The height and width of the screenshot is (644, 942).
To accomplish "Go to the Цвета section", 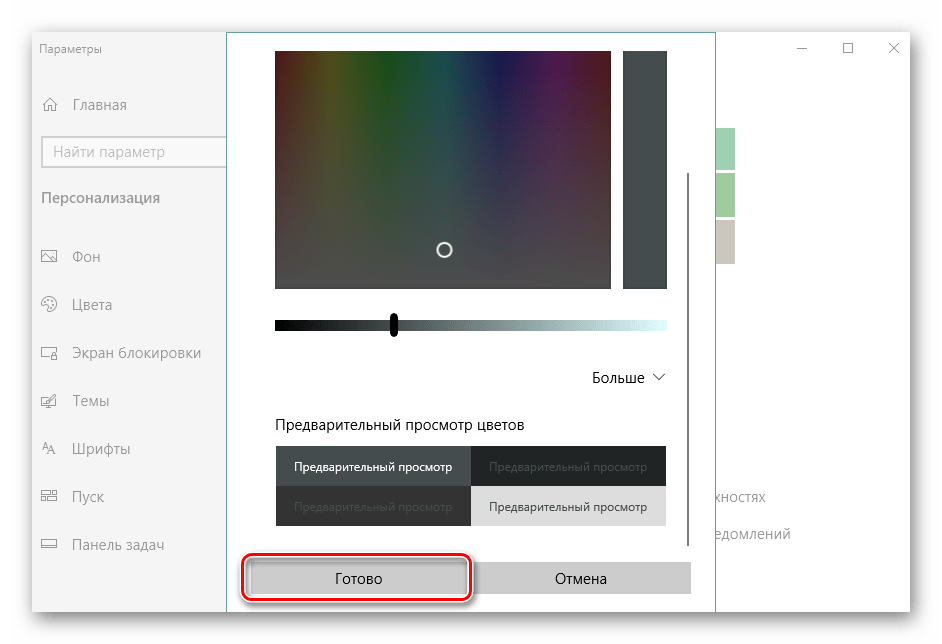I will point(92,305).
